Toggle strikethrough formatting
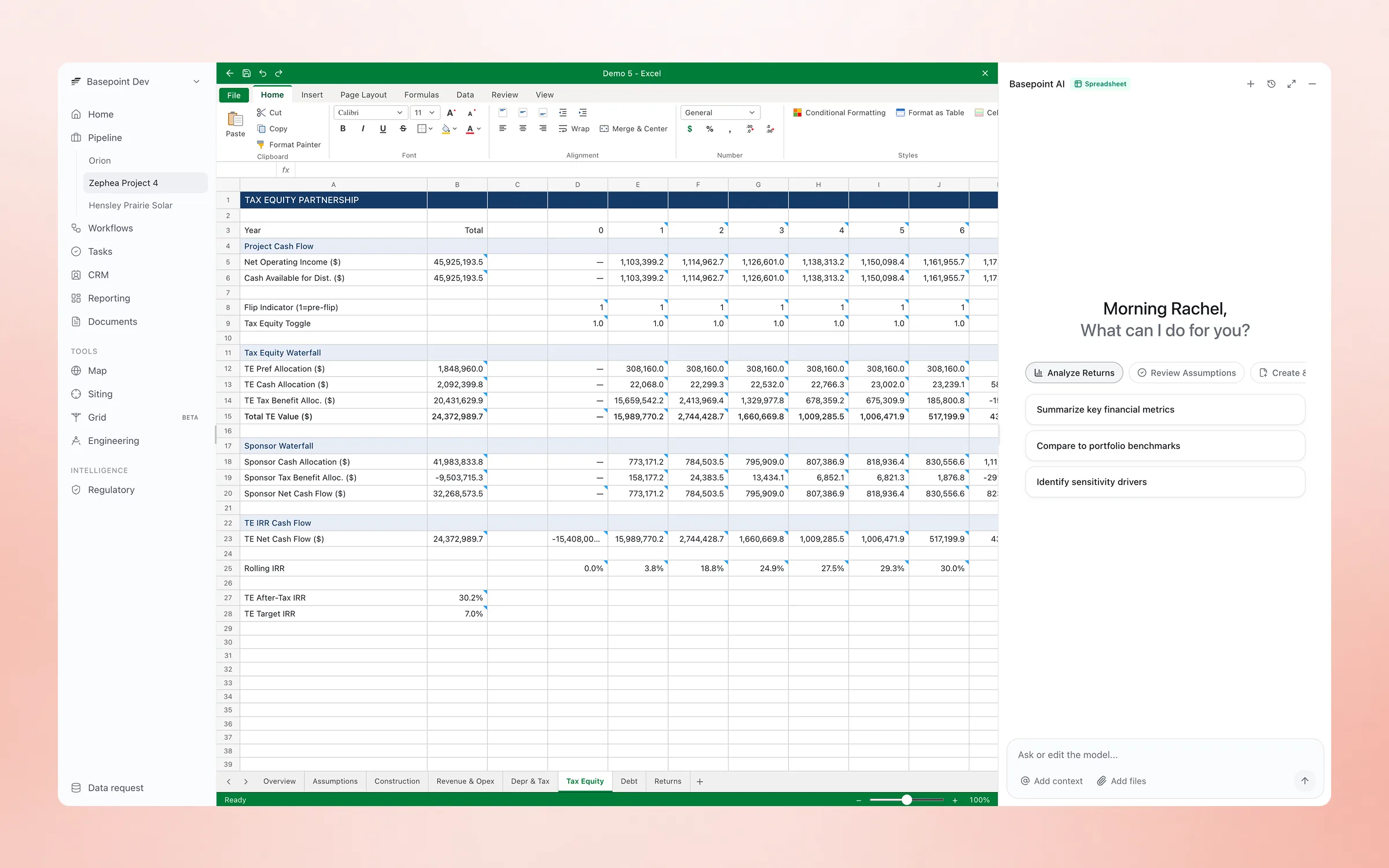The height and width of the screenshot is (868, 1389). (x=403, y=128)
